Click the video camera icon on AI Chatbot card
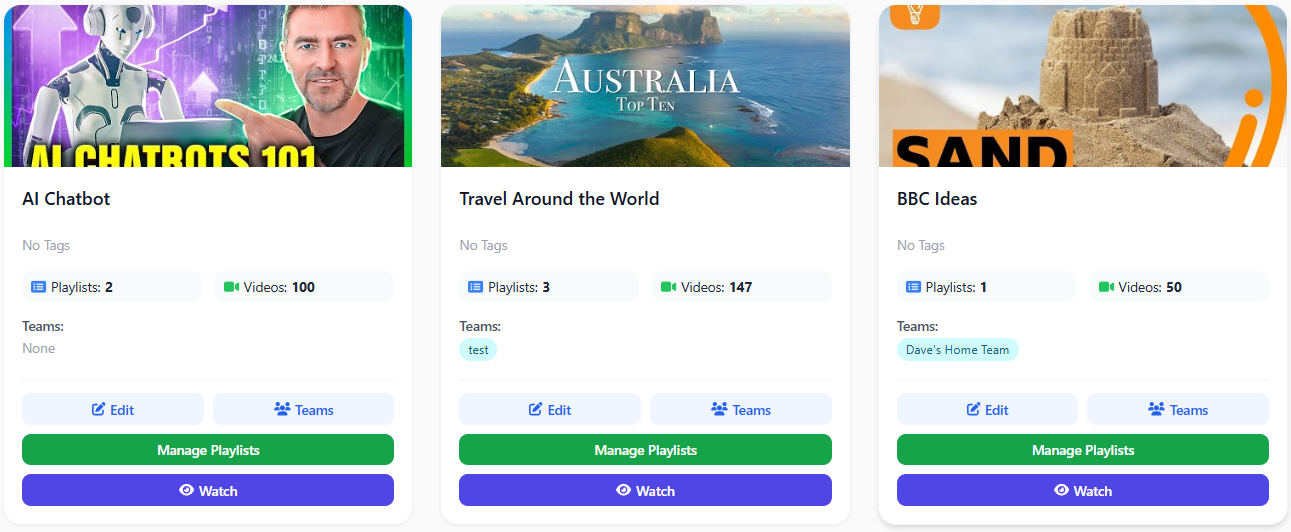Screen dimensions: 1291x532 coord(232,287)
